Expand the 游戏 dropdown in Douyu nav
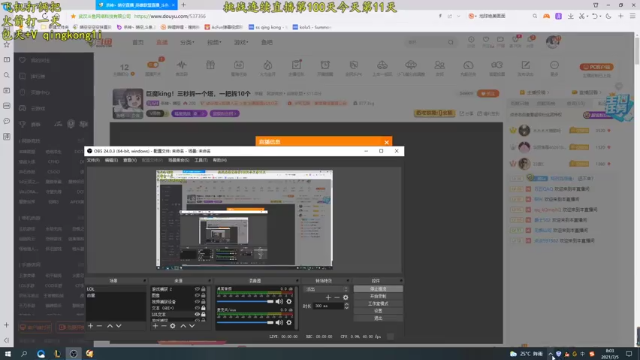Image resolution: width=640 pixels, height=360 pixels. (x=241, y=42)
